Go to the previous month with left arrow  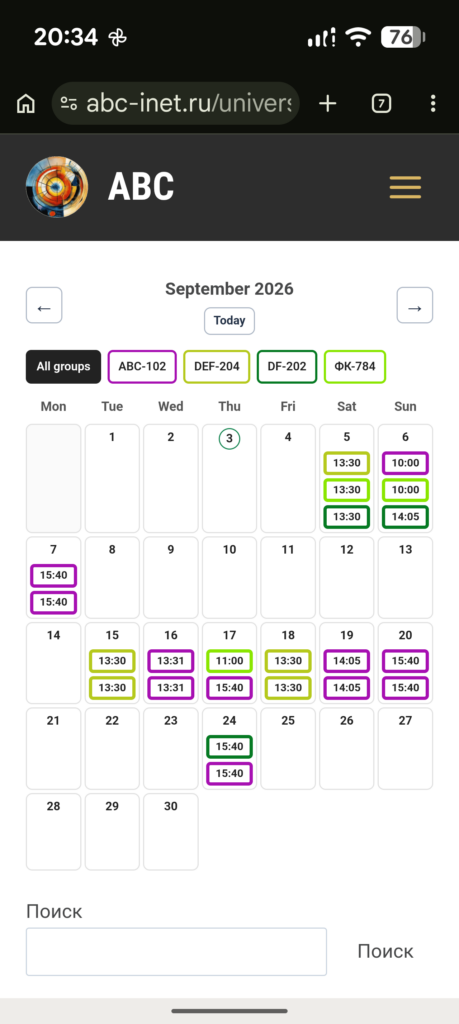point(44,305)
